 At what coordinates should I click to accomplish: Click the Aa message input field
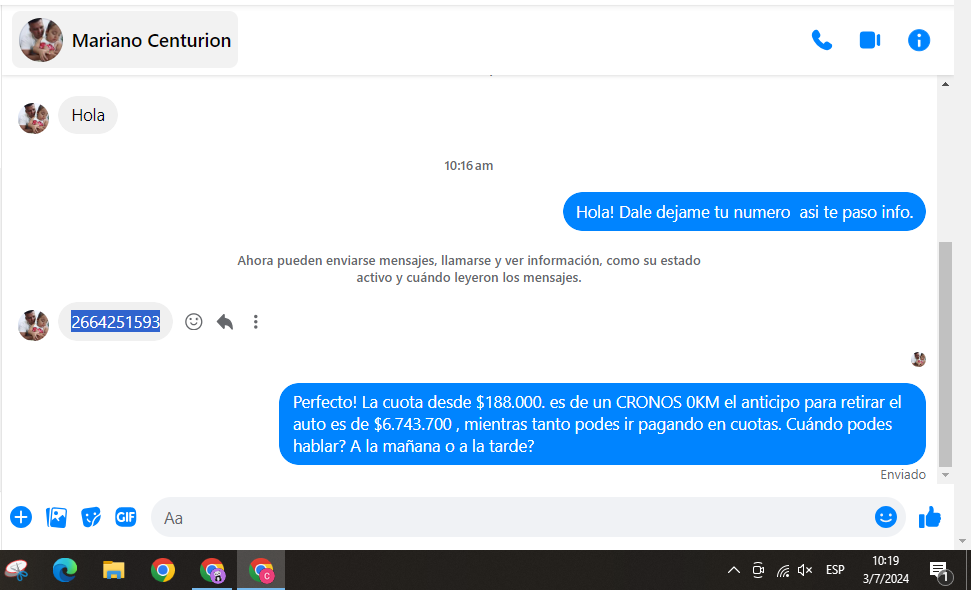click(510, 518)
